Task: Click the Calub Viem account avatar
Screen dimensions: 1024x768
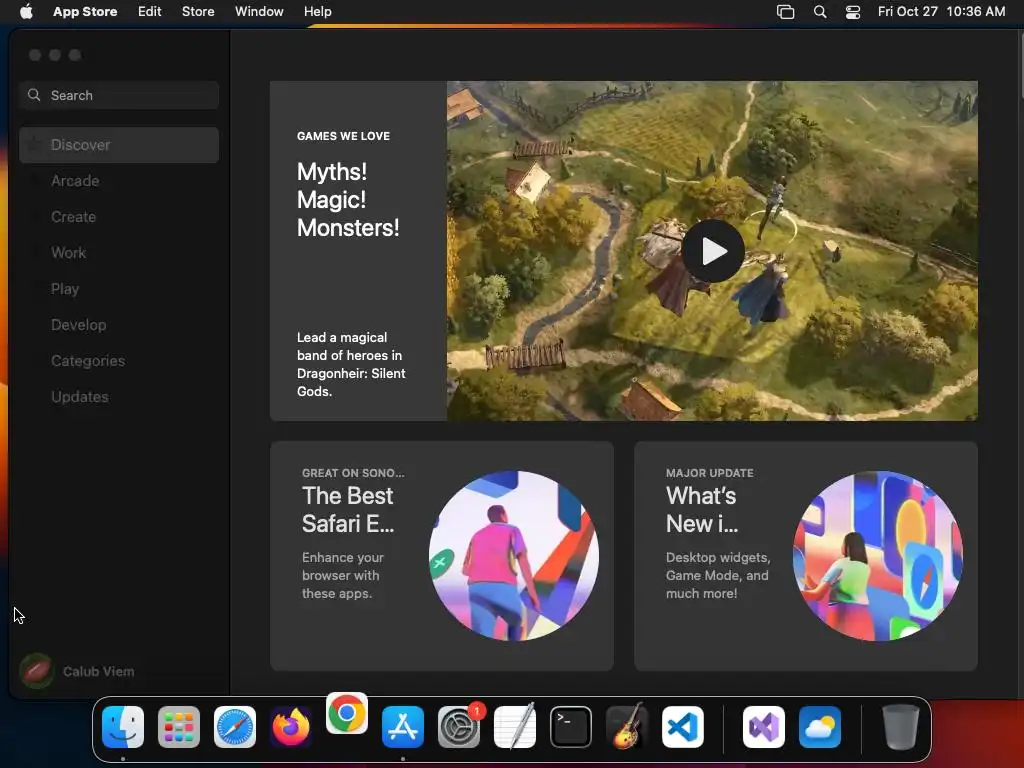Action: coord(37,671)
